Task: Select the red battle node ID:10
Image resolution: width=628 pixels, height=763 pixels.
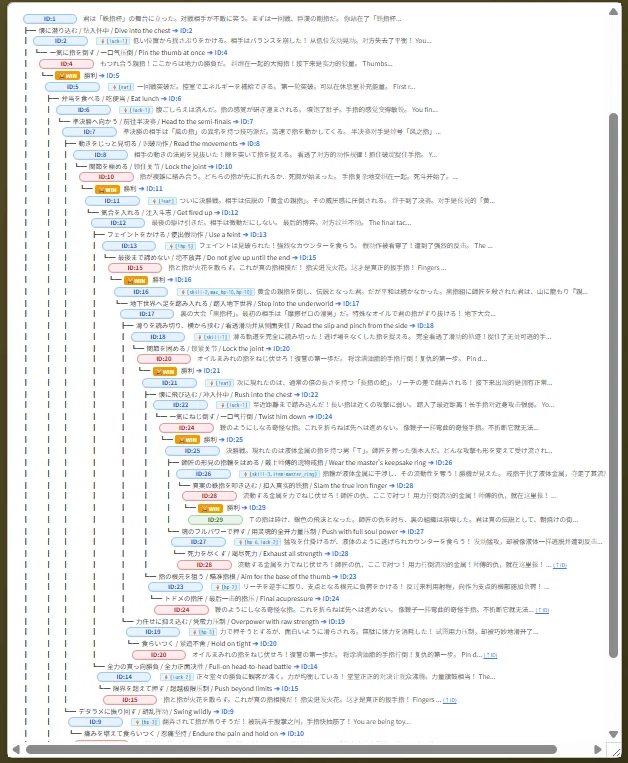Action: pos(106,177)
